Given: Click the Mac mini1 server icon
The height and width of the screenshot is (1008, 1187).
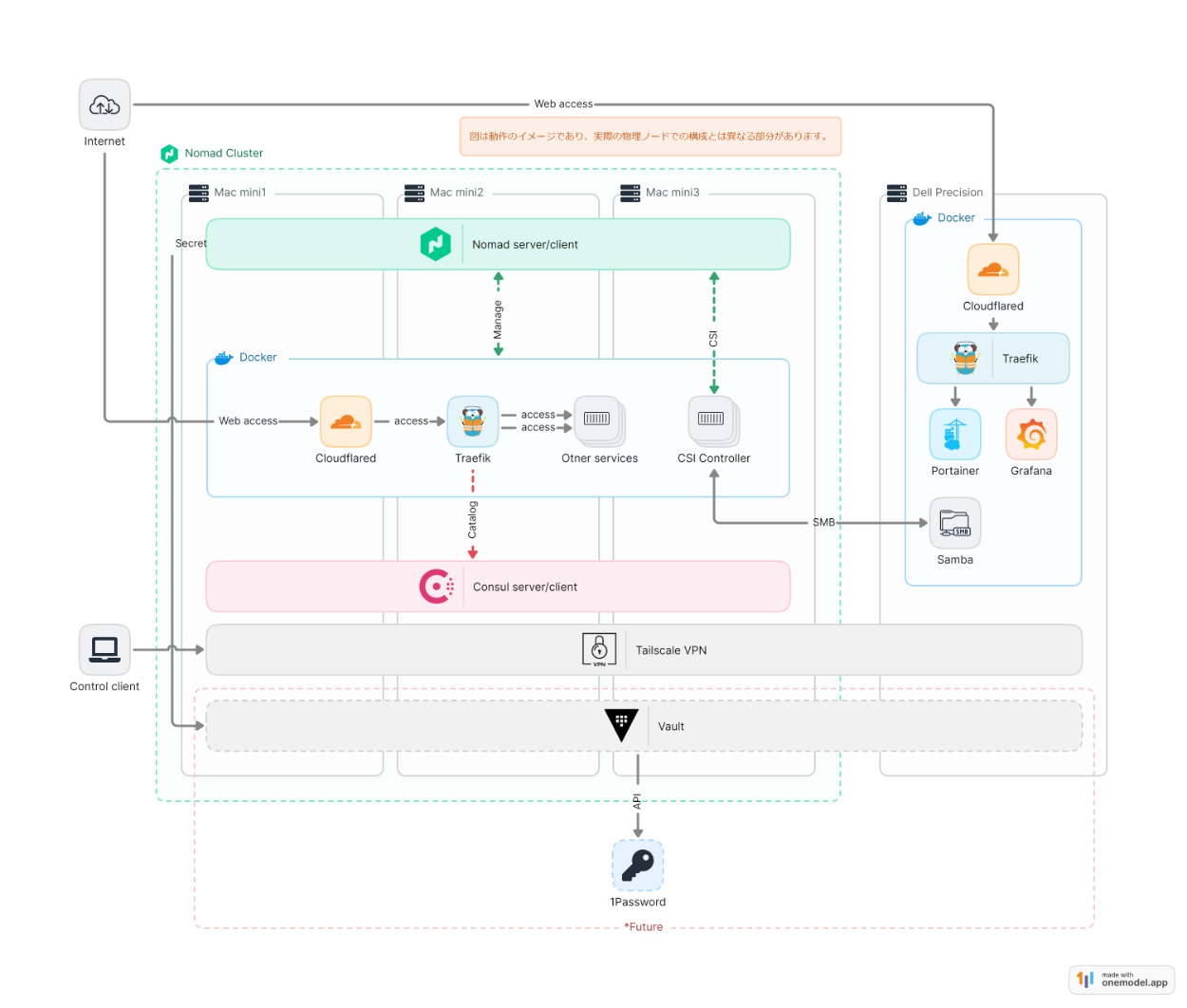Looking at the screenshot, I should click(198, 193).
